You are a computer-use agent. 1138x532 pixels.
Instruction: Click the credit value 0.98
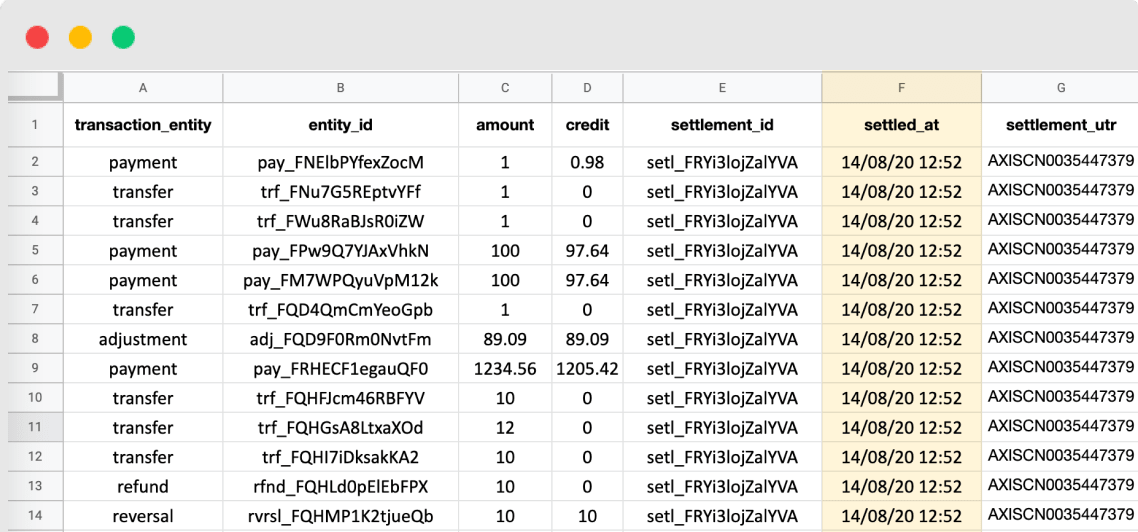click(587, 162)
